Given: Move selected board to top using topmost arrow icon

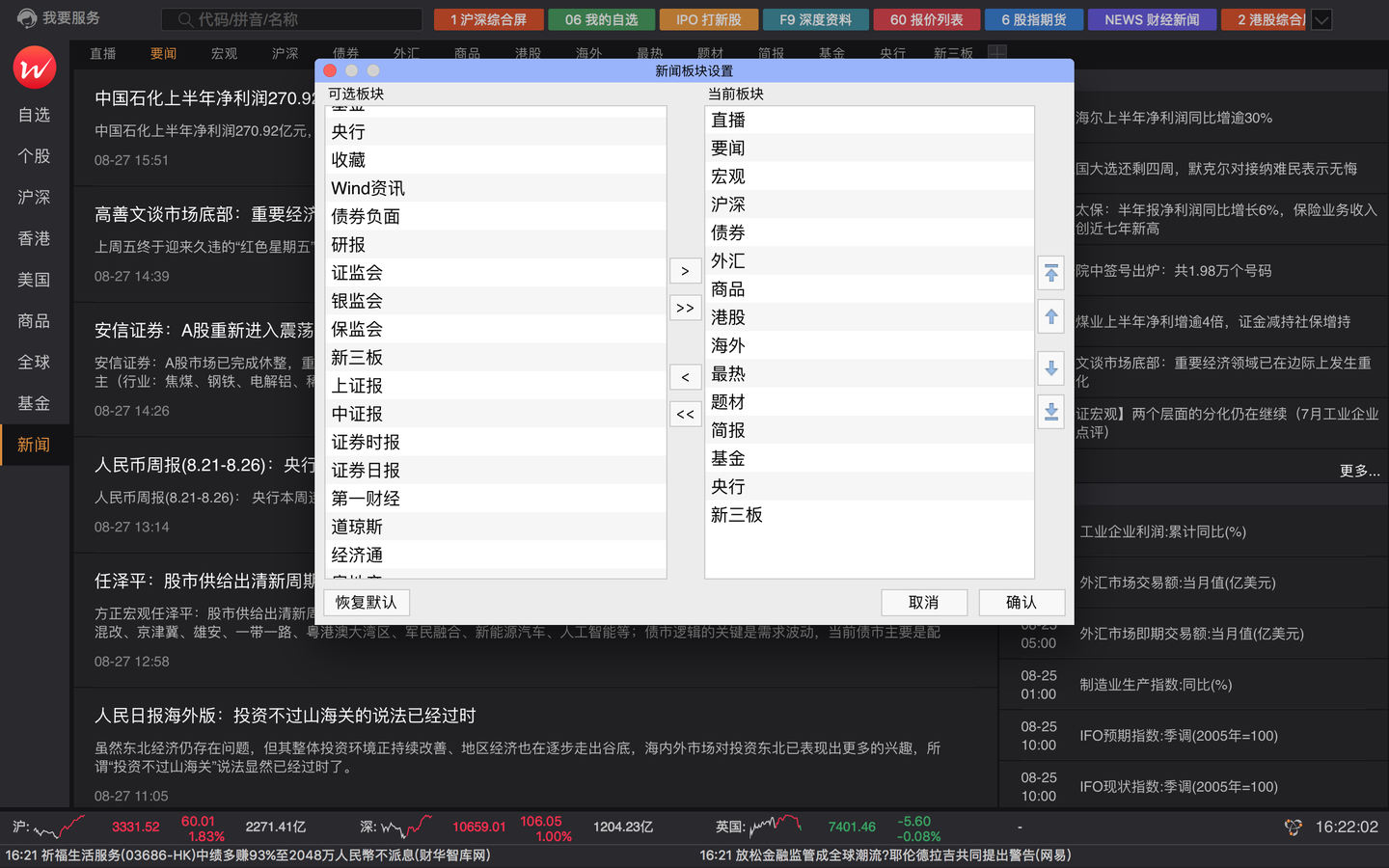Looking at the screenshot, I should [x=1050, y=274].
